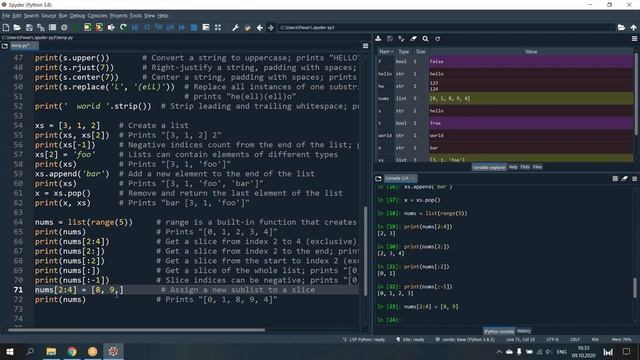Open the File menu

(6, 16)
